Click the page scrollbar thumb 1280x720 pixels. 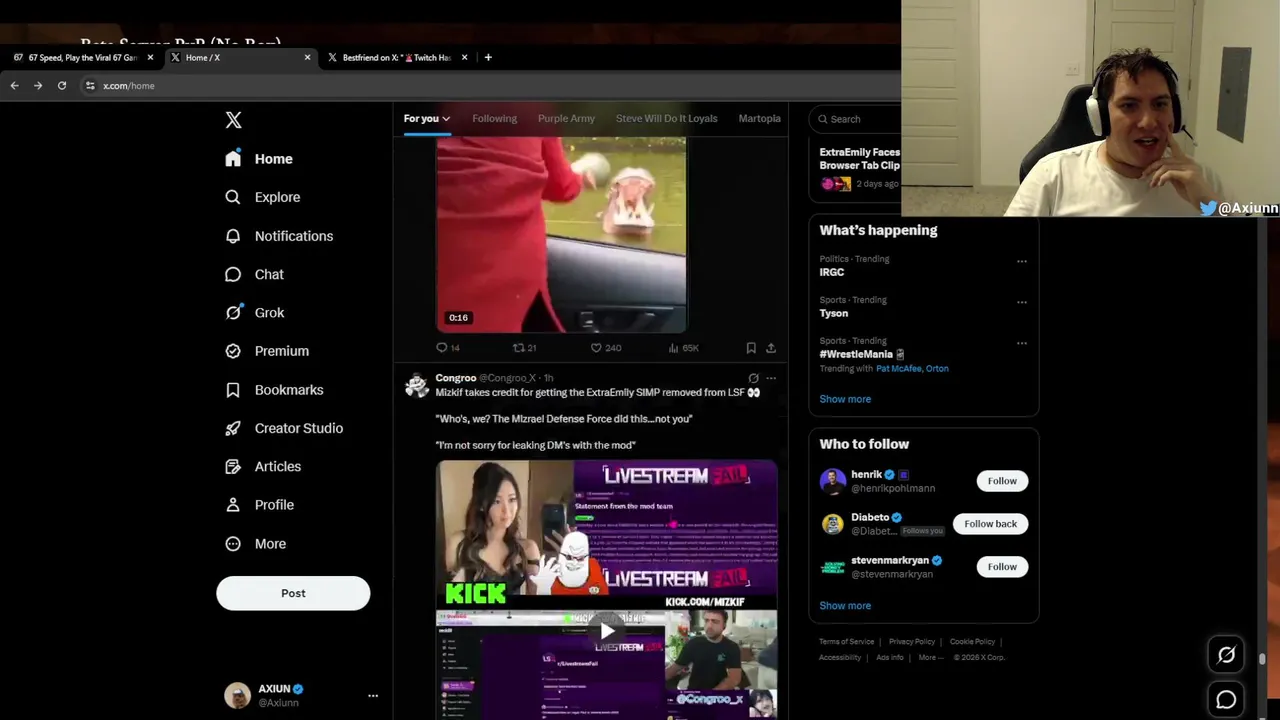1262,659
